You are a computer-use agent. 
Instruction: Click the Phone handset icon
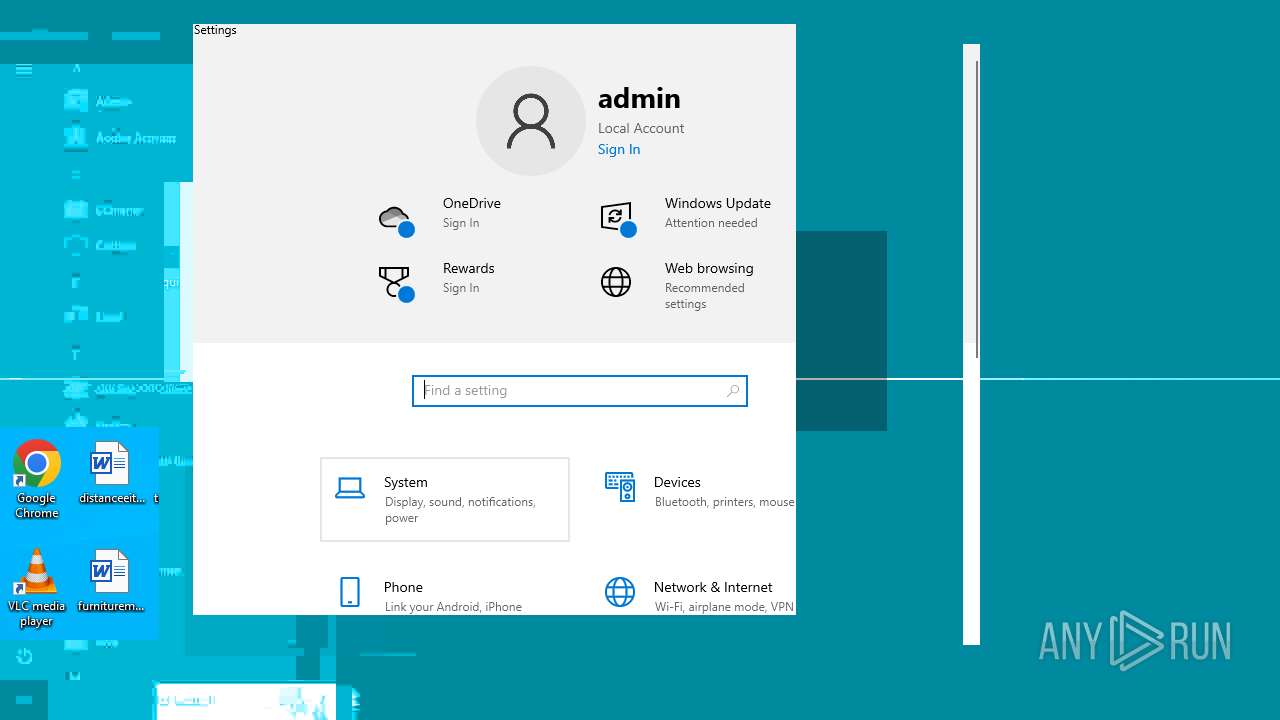point(350,592)
